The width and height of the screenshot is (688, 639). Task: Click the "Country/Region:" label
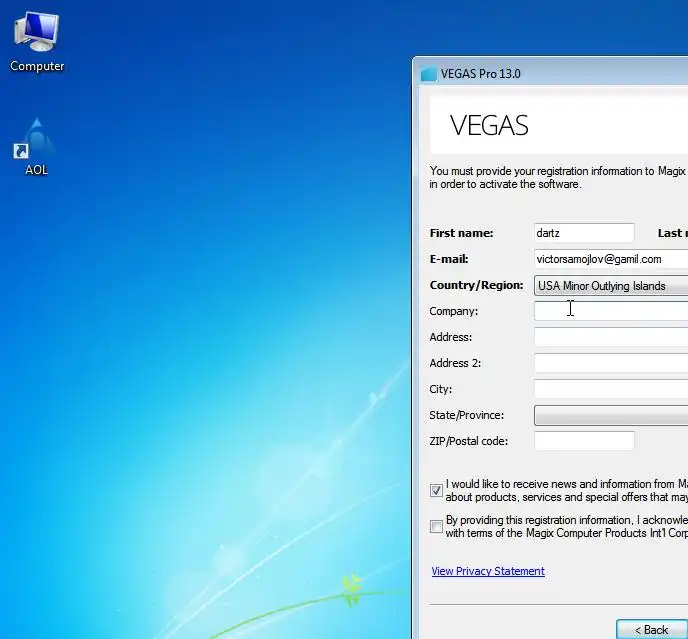coord(476,285)
